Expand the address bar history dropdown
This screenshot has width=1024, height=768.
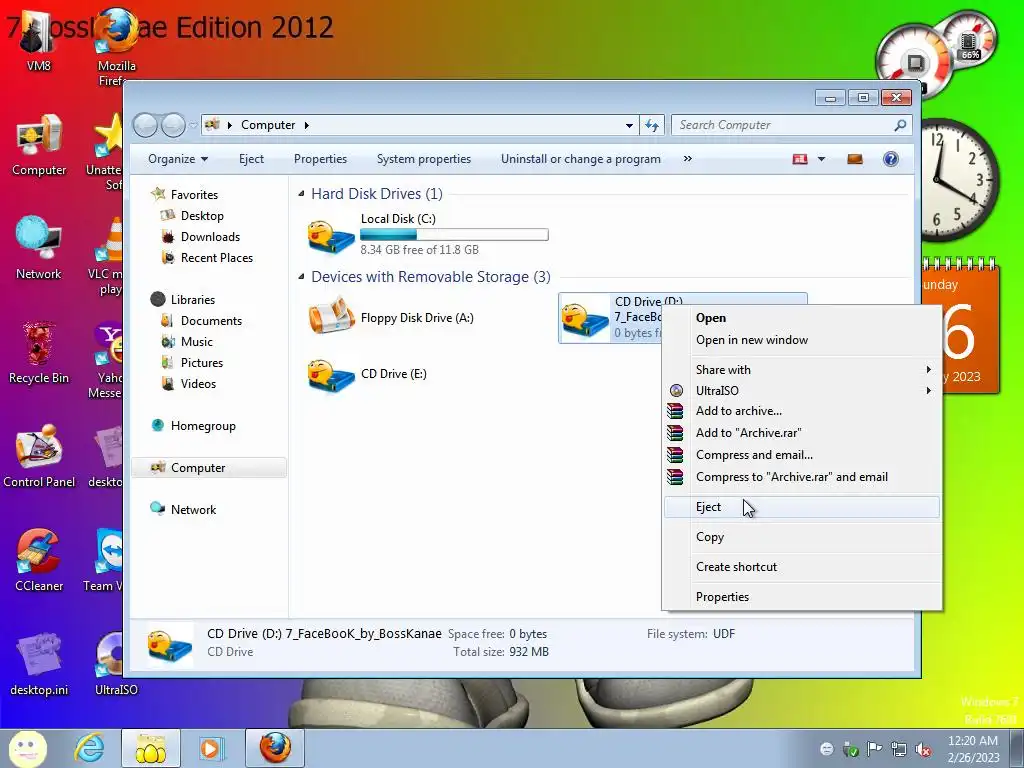pos(629,125)
